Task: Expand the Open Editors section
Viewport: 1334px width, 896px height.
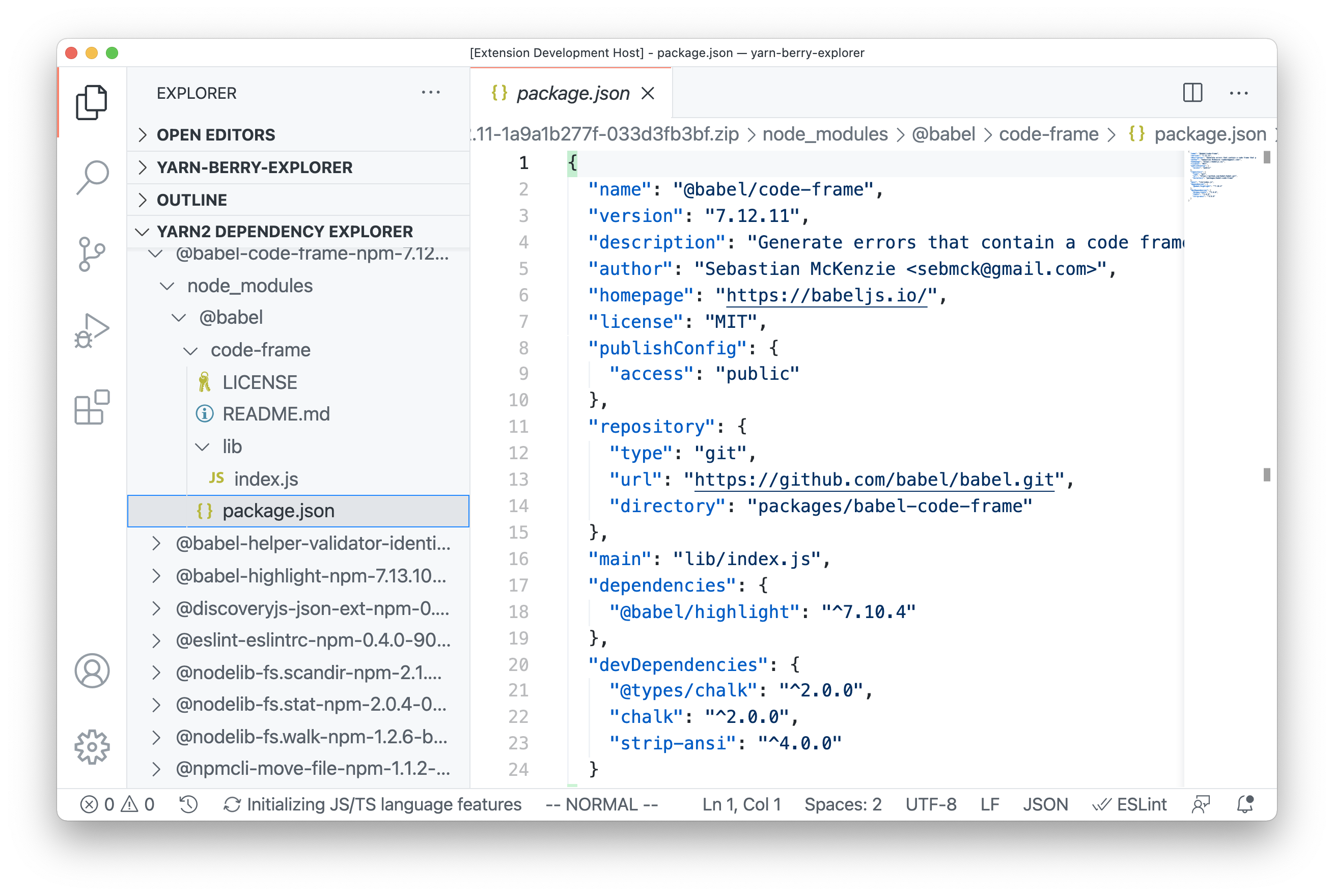Action: click(216, 135)
